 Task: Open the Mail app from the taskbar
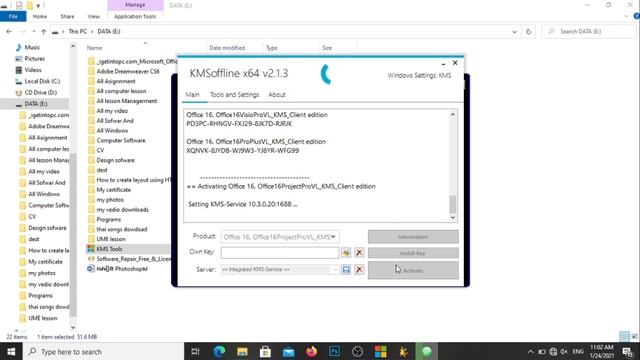[289, 351]
